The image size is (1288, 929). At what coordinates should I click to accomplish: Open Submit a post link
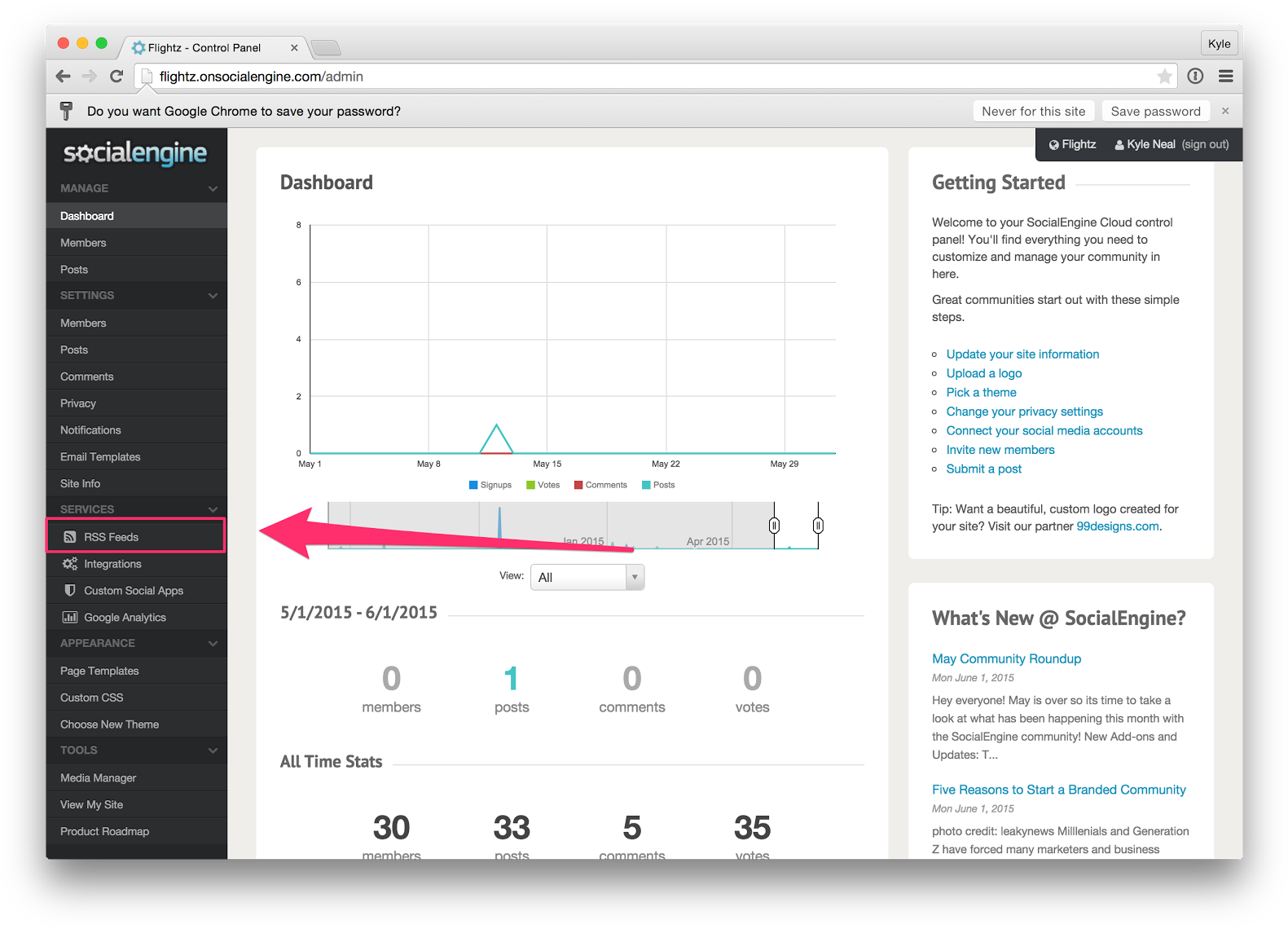coord(983,469)
